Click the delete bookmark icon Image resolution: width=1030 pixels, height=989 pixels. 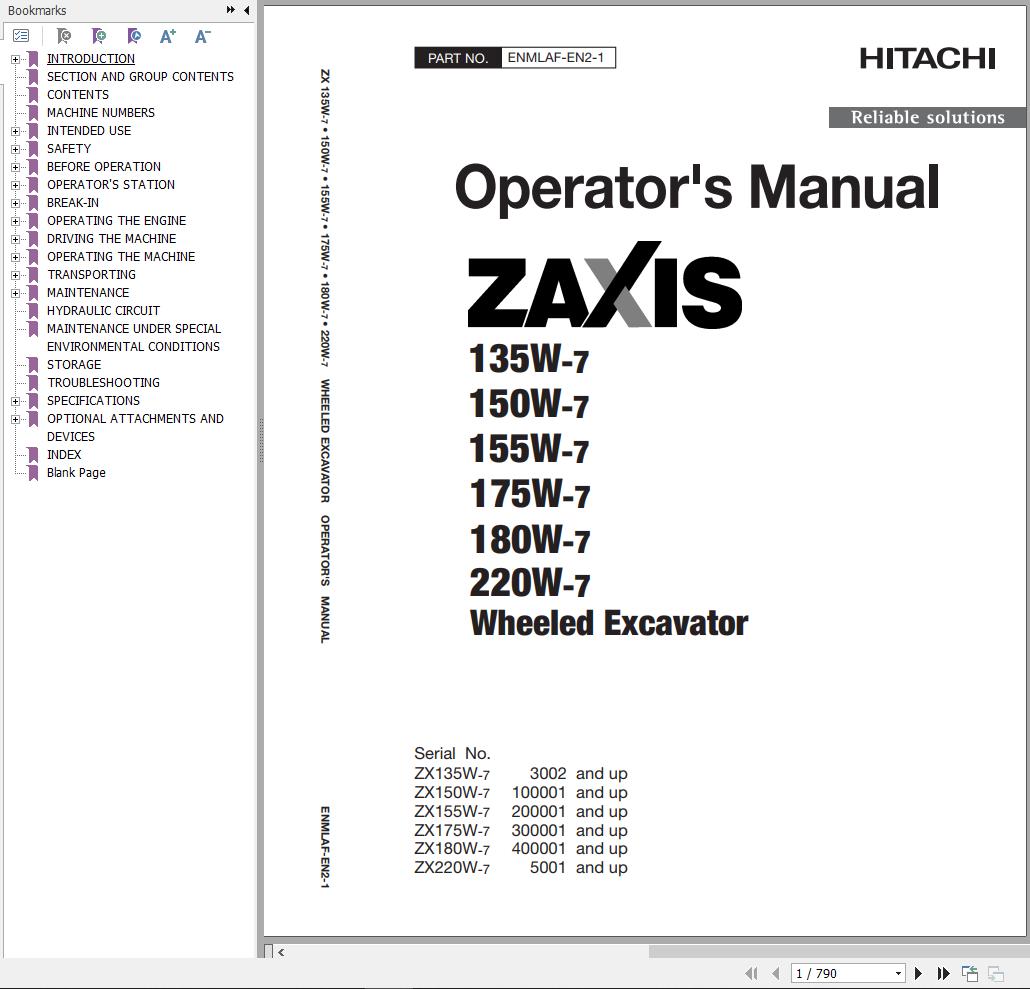click(64, 35)
